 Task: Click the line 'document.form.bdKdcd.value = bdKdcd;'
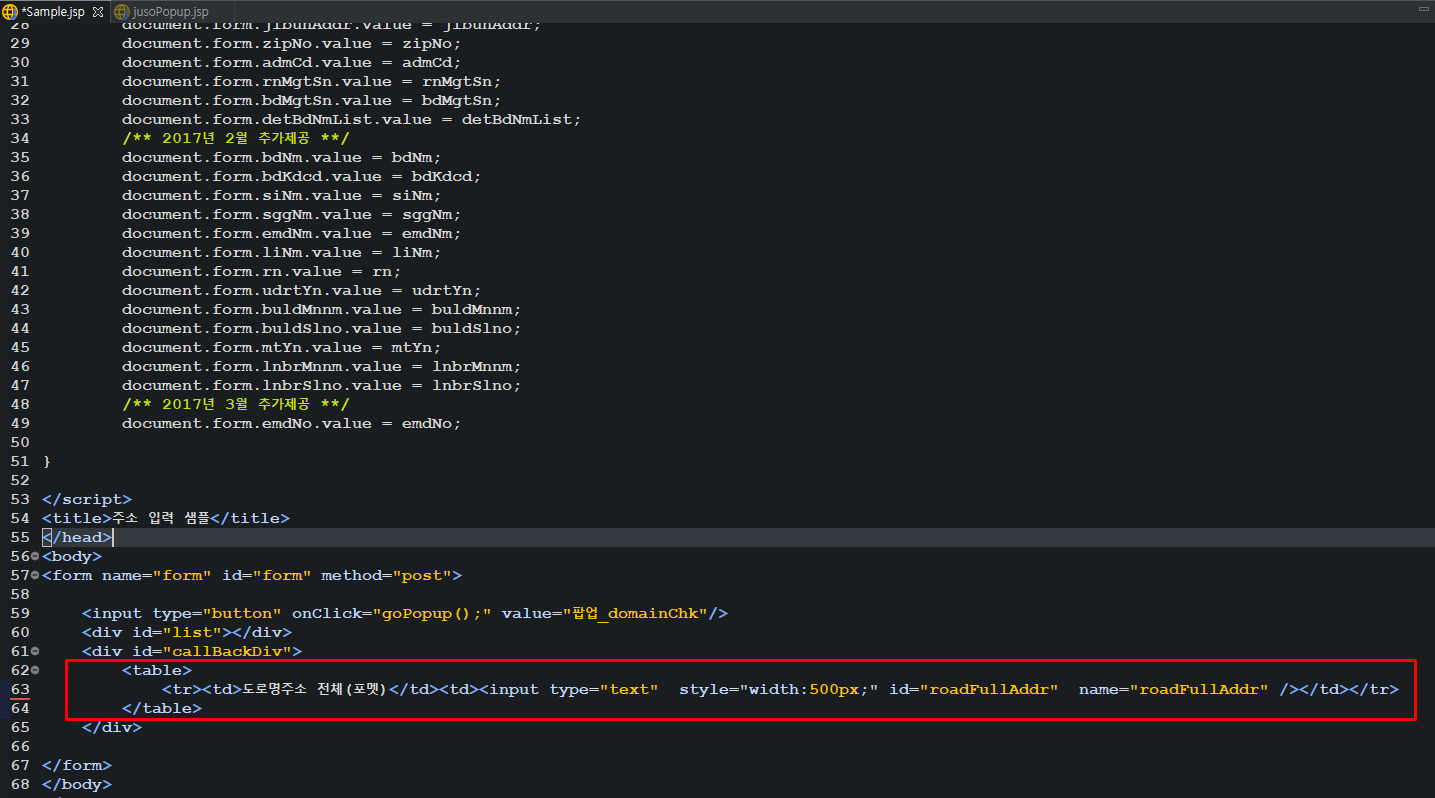(301, 176)
